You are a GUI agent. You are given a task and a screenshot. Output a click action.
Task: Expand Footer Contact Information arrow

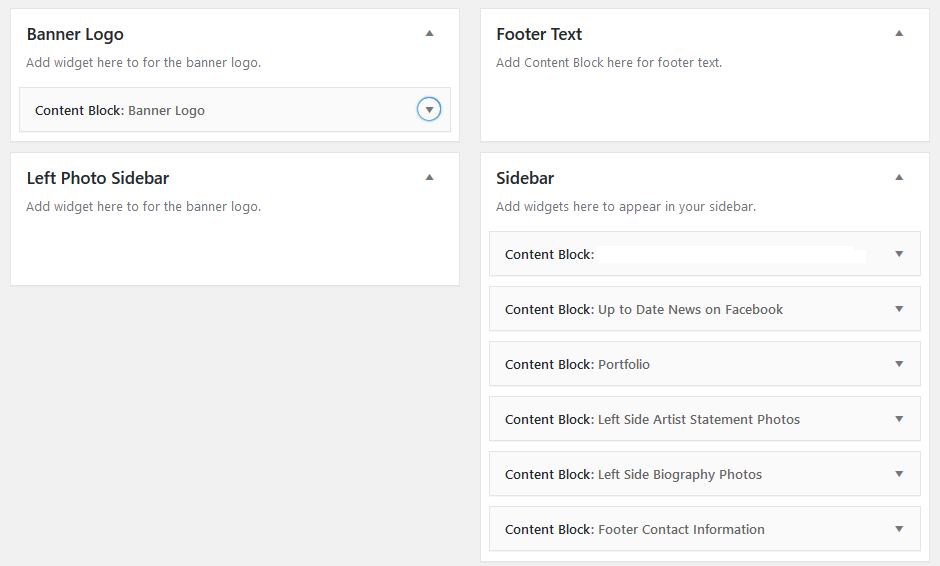coord(899,529)
